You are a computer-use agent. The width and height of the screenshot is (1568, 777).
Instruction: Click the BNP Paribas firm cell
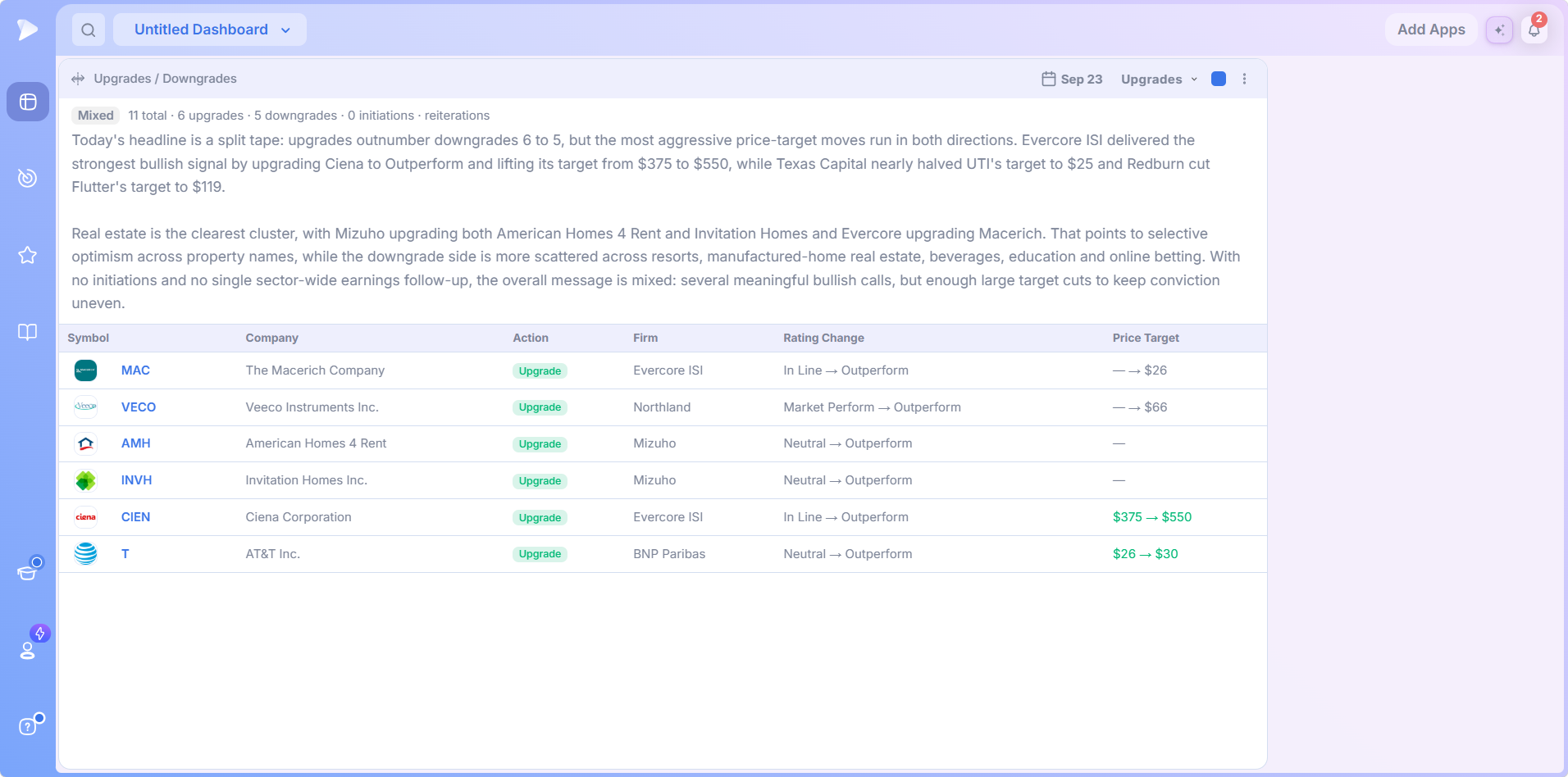tap(669, 554)
